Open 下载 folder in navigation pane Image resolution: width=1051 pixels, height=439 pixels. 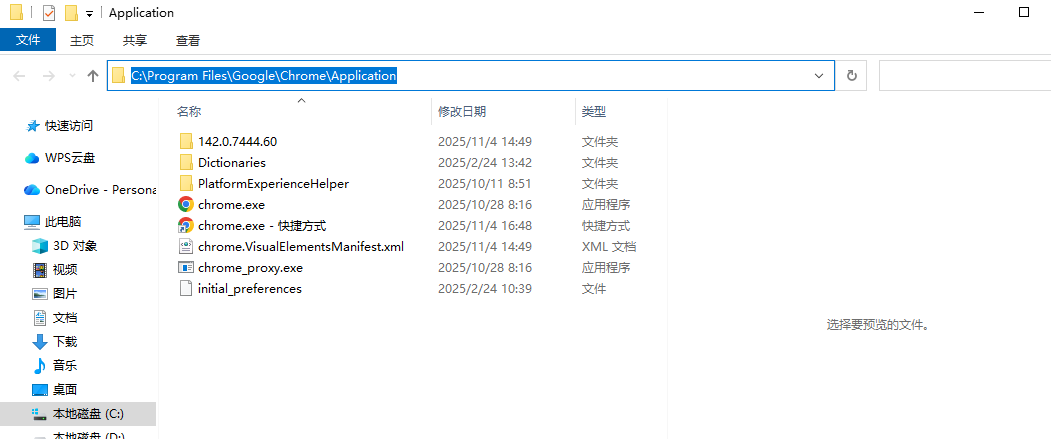(65, 342)
